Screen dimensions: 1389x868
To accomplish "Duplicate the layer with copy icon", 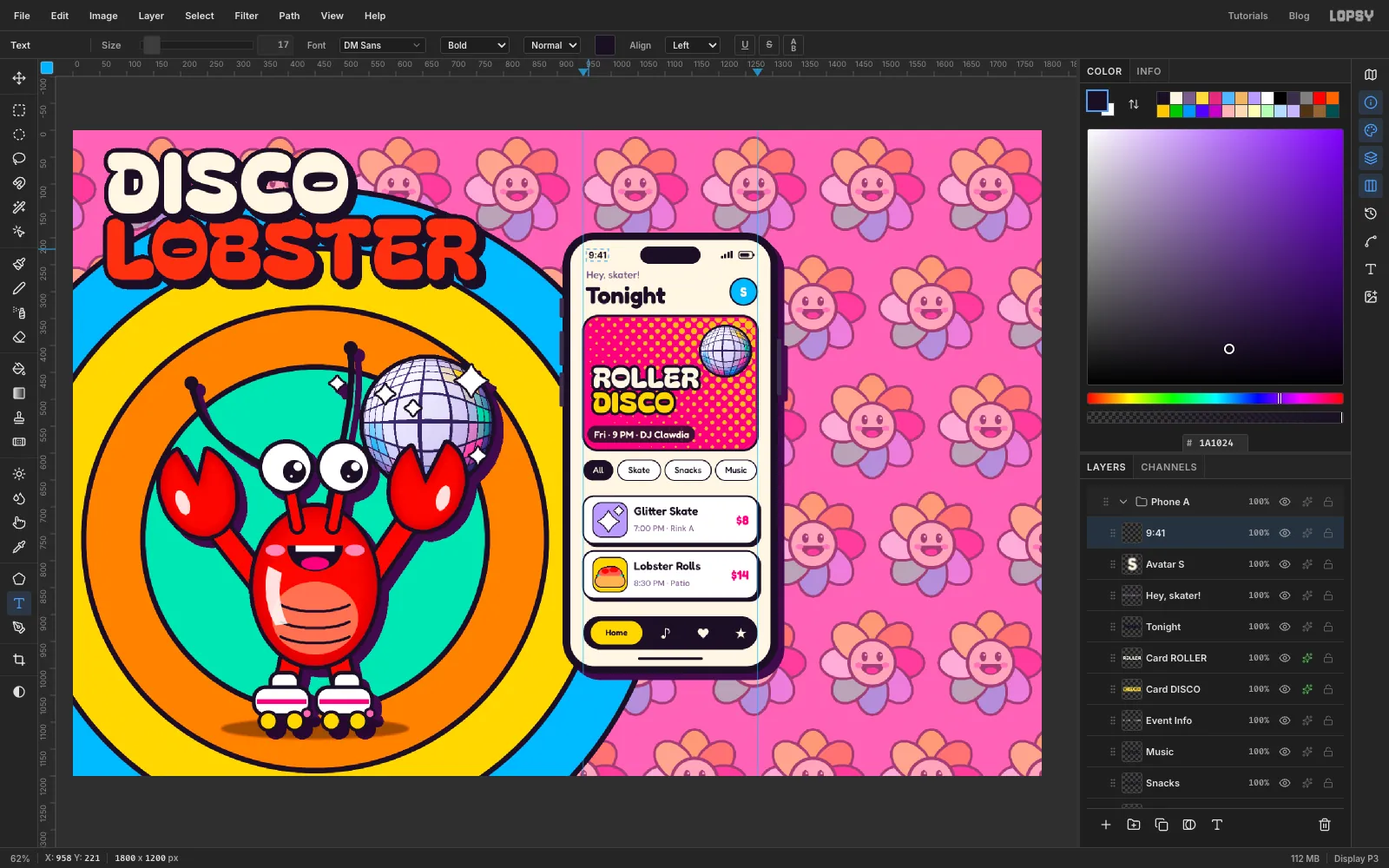I will click(x=1162, y=825).
